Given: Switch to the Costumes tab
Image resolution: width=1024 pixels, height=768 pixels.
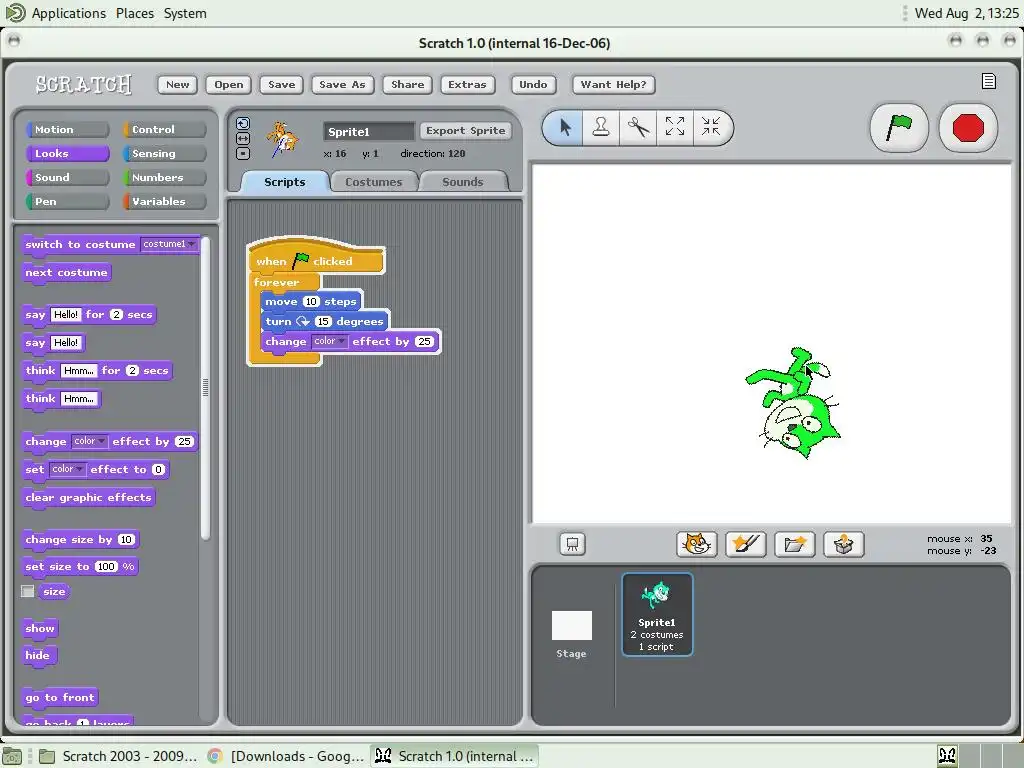Looking at the screenshot, I should coord(374,182).
